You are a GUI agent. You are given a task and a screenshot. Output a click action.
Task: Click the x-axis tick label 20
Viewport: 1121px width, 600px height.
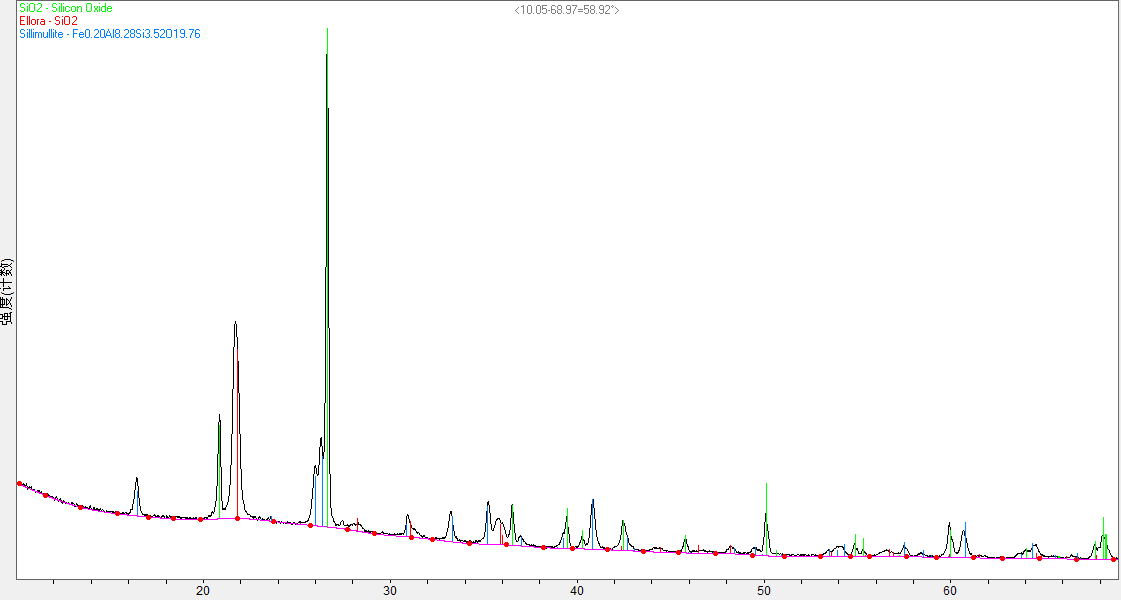click(x=203, y=591)
